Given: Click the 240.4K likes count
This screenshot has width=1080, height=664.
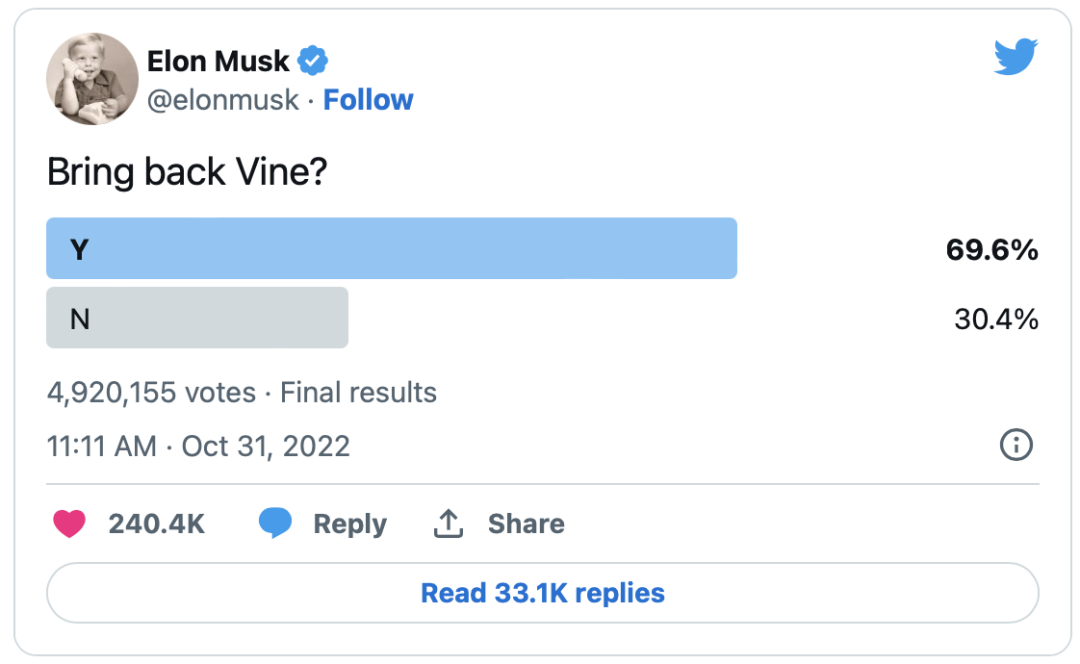Looking at the screenshot, I should click(x=156, y=524).
